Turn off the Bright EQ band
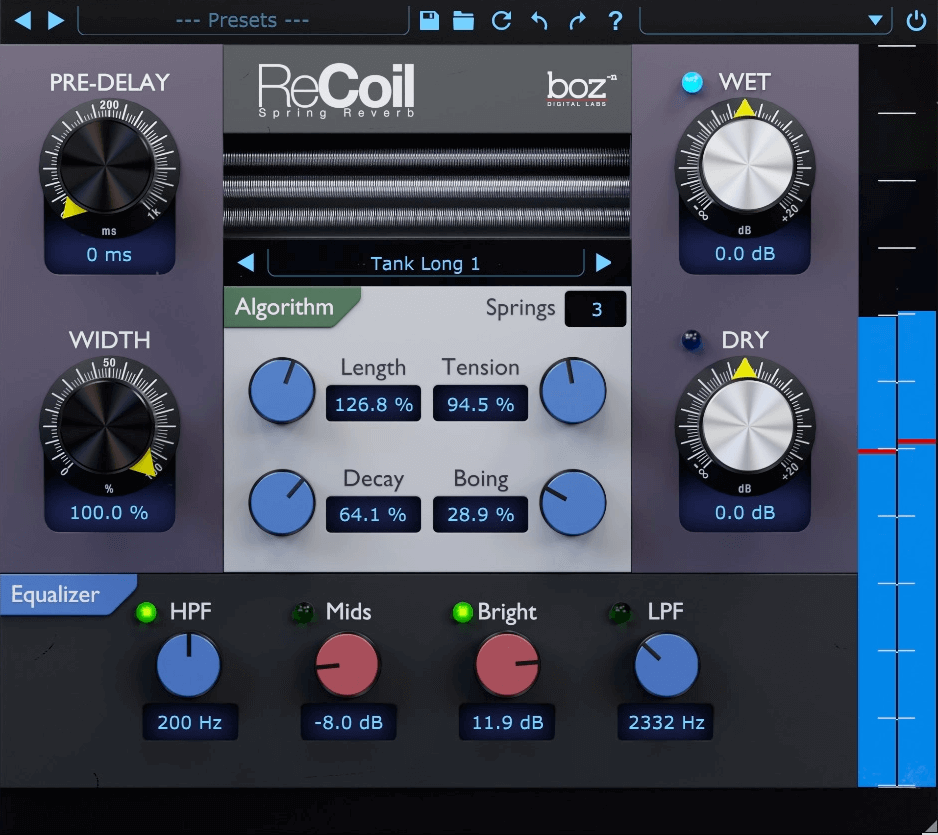Viewport: 938px width, 835px height. 461,611
